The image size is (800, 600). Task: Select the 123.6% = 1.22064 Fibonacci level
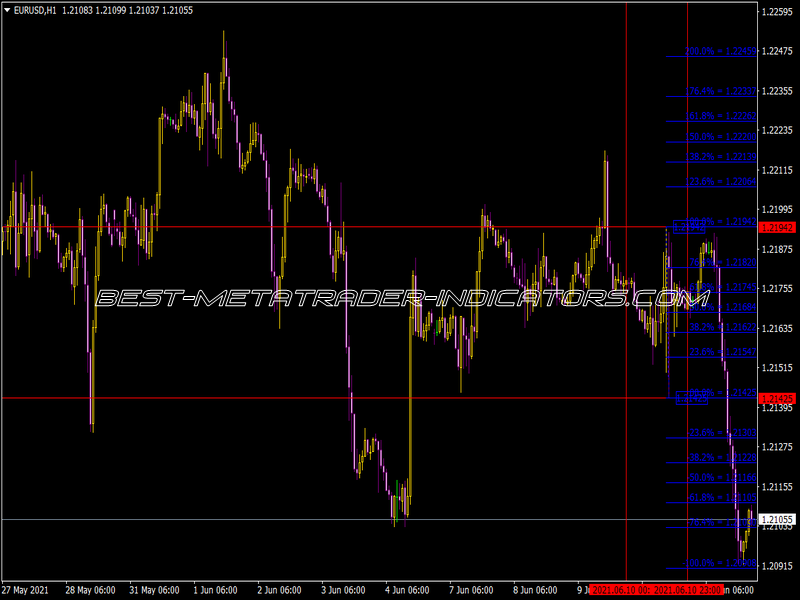pos(721,181)
